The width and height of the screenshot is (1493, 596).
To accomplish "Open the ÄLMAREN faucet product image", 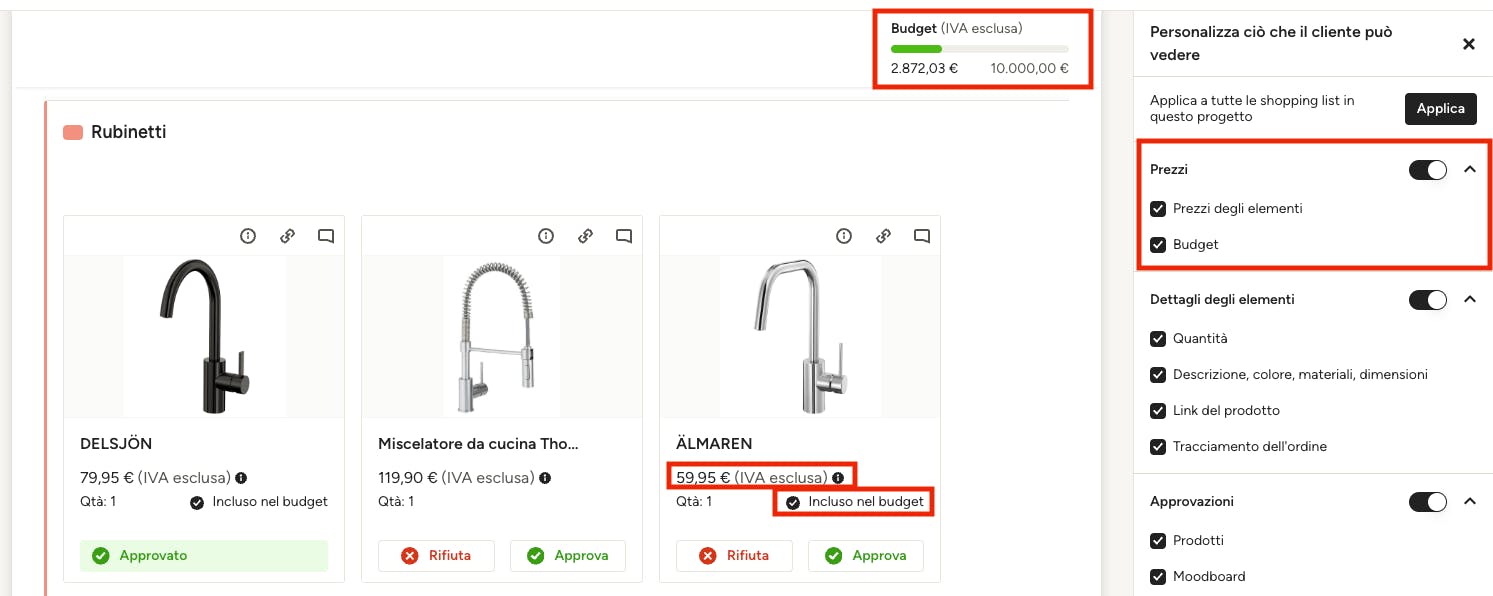I will click(x=800, y=335).
